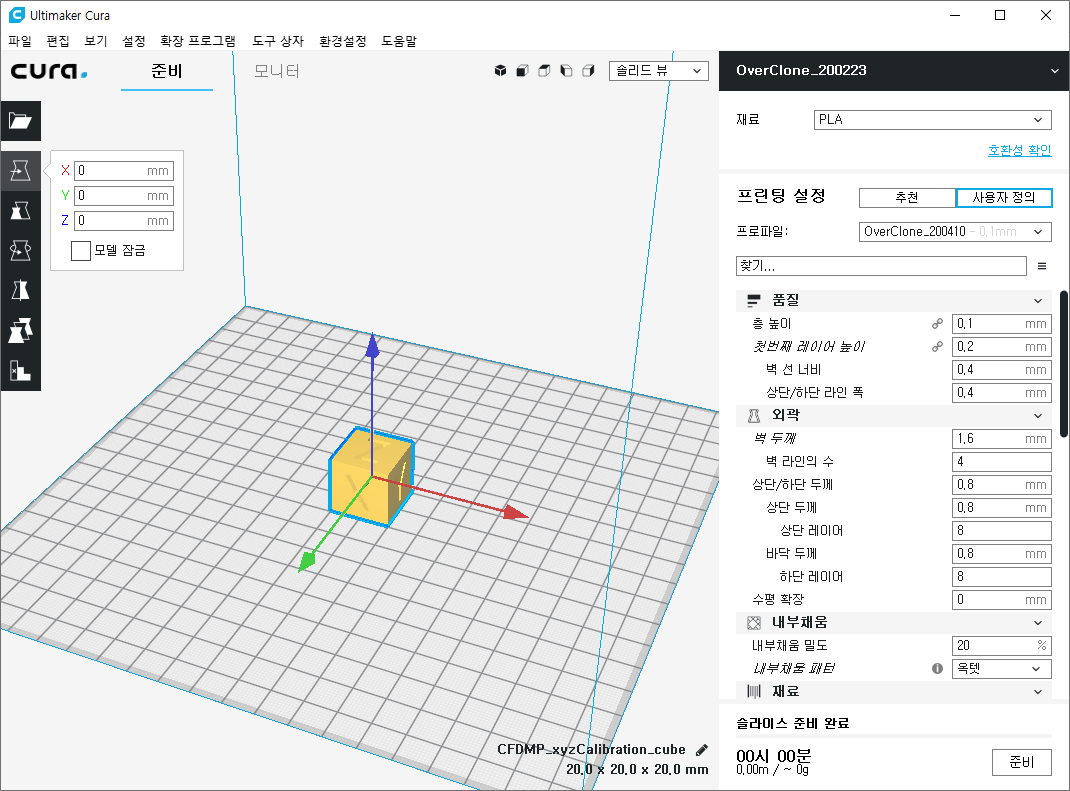Select the Support Blocker tool icon
Viewport: 1070px width, 791px height.
[20, 371]
